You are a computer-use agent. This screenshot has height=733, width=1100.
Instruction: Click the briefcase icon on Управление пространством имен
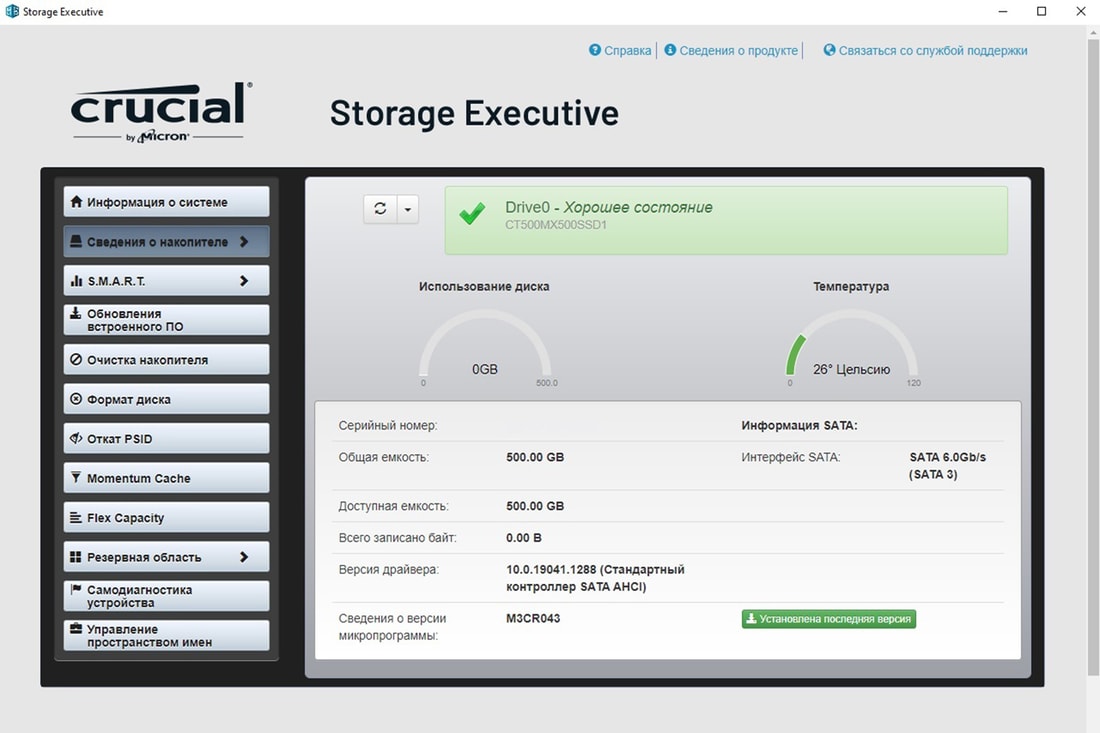[x=76, y=628]
